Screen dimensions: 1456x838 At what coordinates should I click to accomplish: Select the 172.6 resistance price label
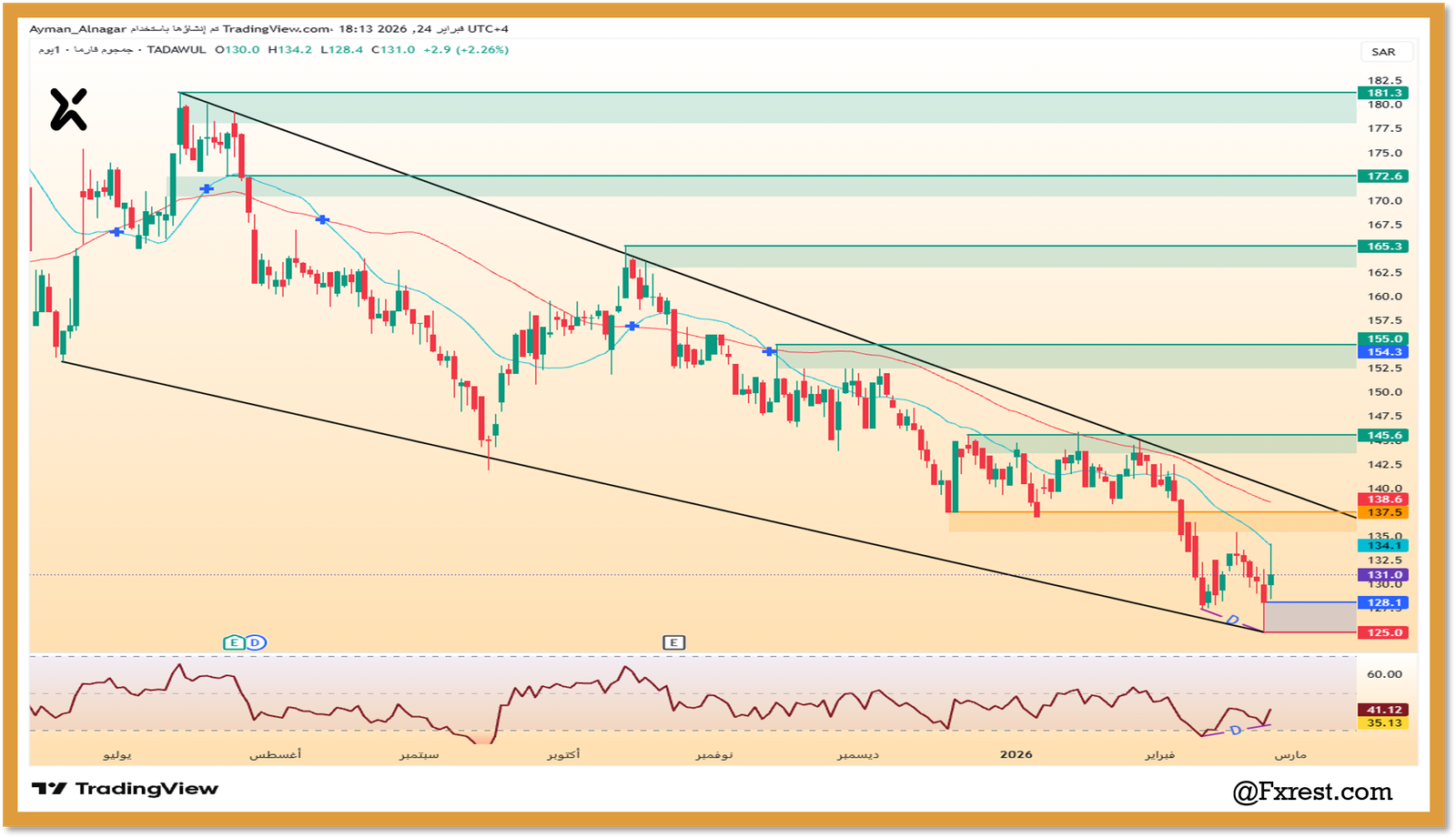click(1383, 177)
